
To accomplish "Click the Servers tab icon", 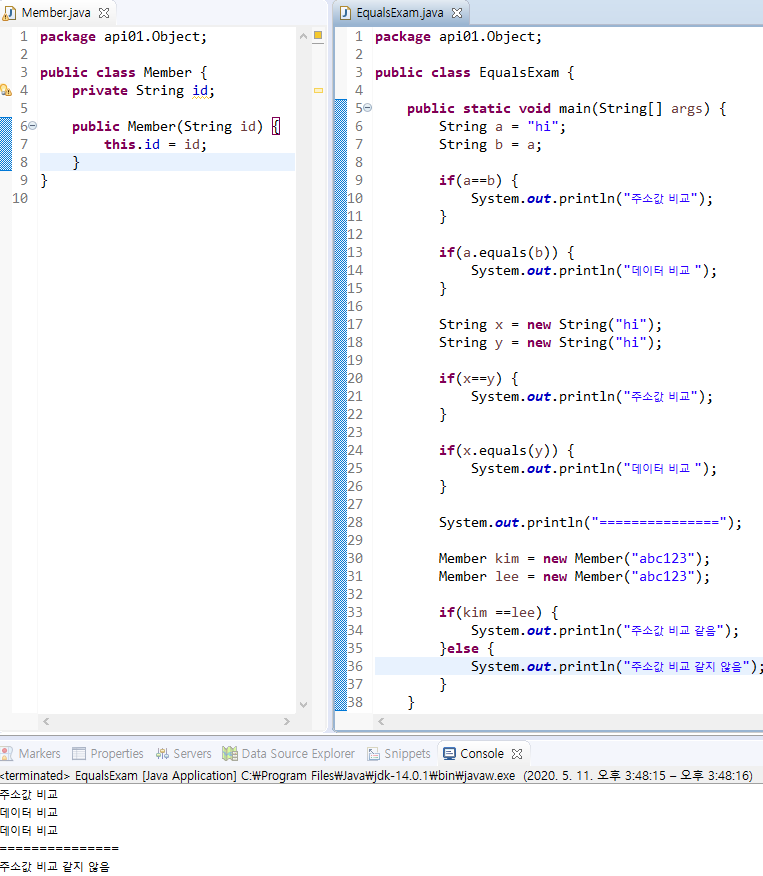I will [x=162, y=754].
